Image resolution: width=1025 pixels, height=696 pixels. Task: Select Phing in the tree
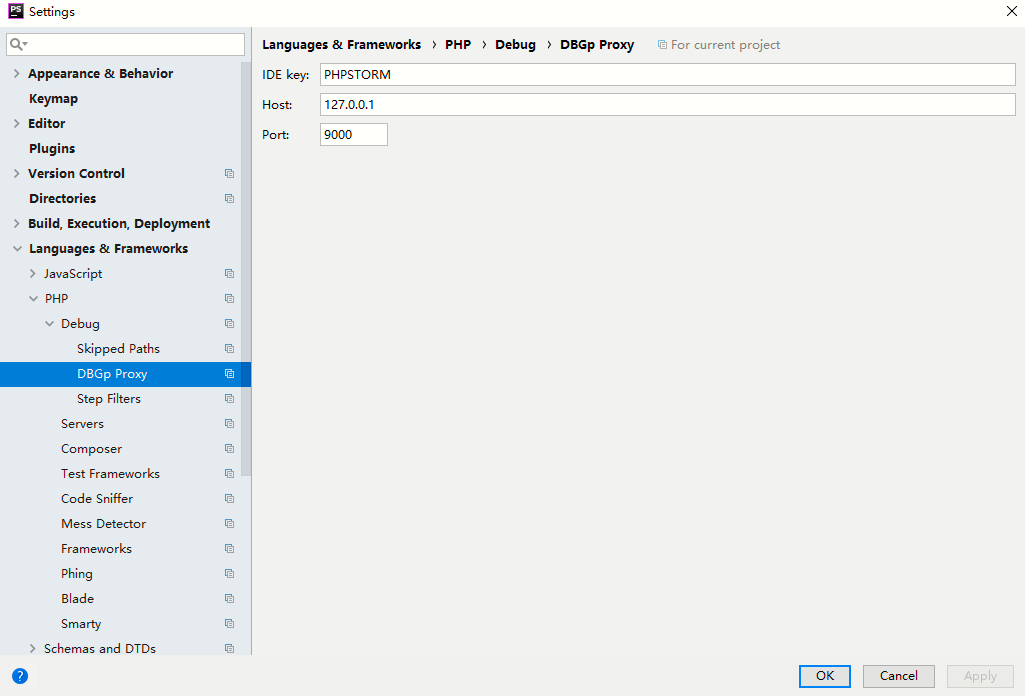pyautogui.click(x=76, y=574)
